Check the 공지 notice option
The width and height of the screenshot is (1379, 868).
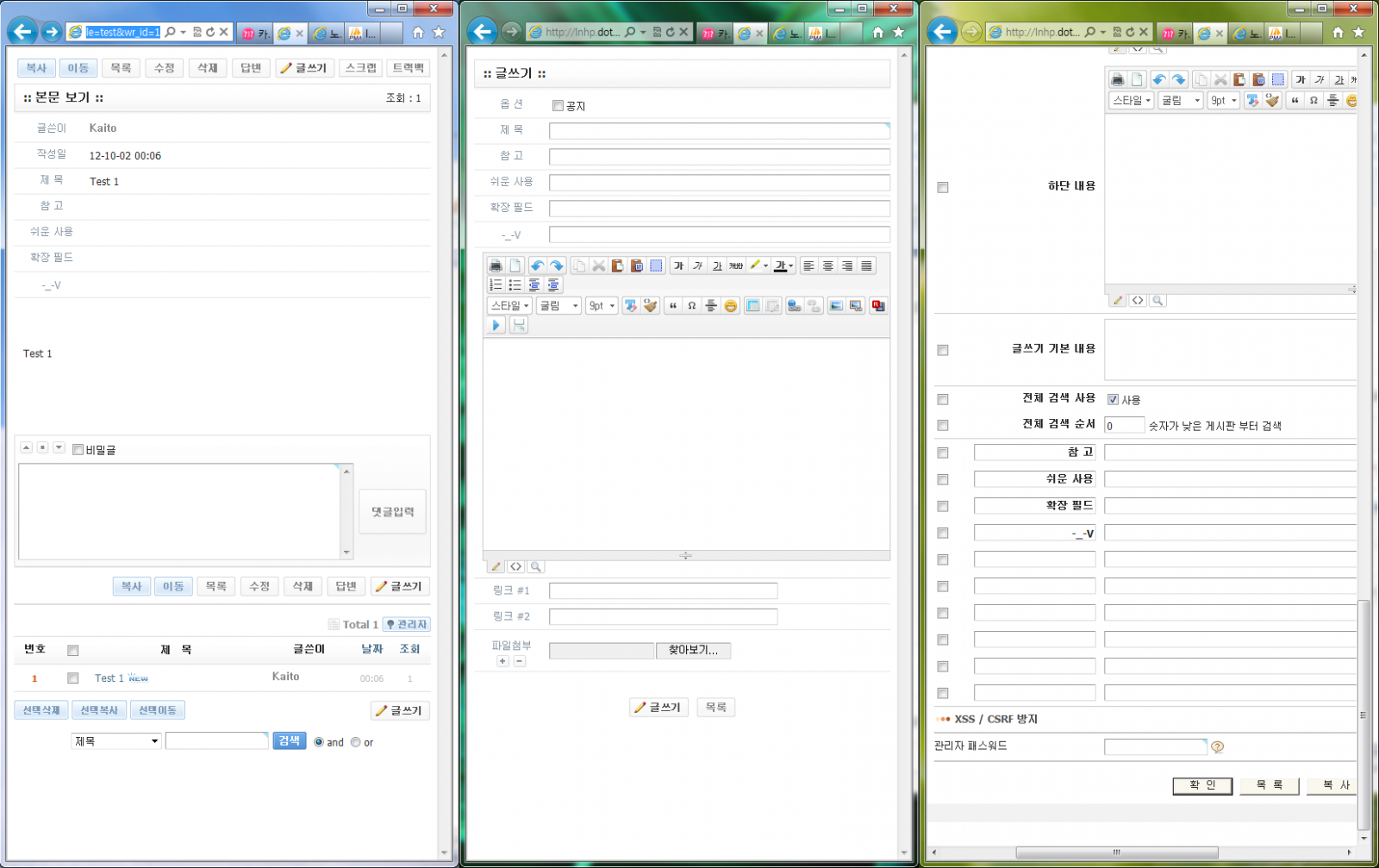[x=558, y=106]
